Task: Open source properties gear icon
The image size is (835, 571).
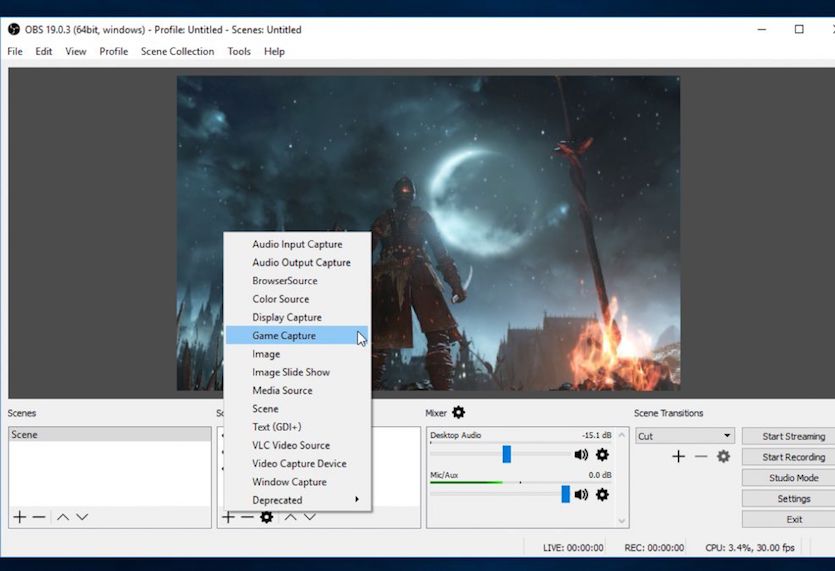Action: click(x=266, y=517)
